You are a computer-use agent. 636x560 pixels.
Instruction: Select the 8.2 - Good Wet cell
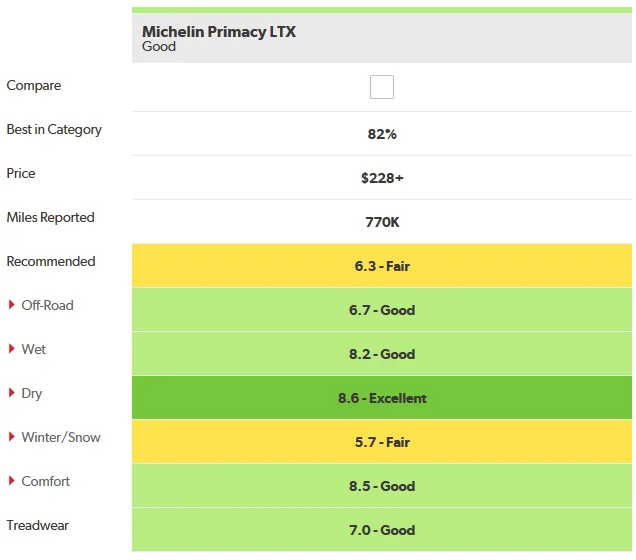point(382,354)
